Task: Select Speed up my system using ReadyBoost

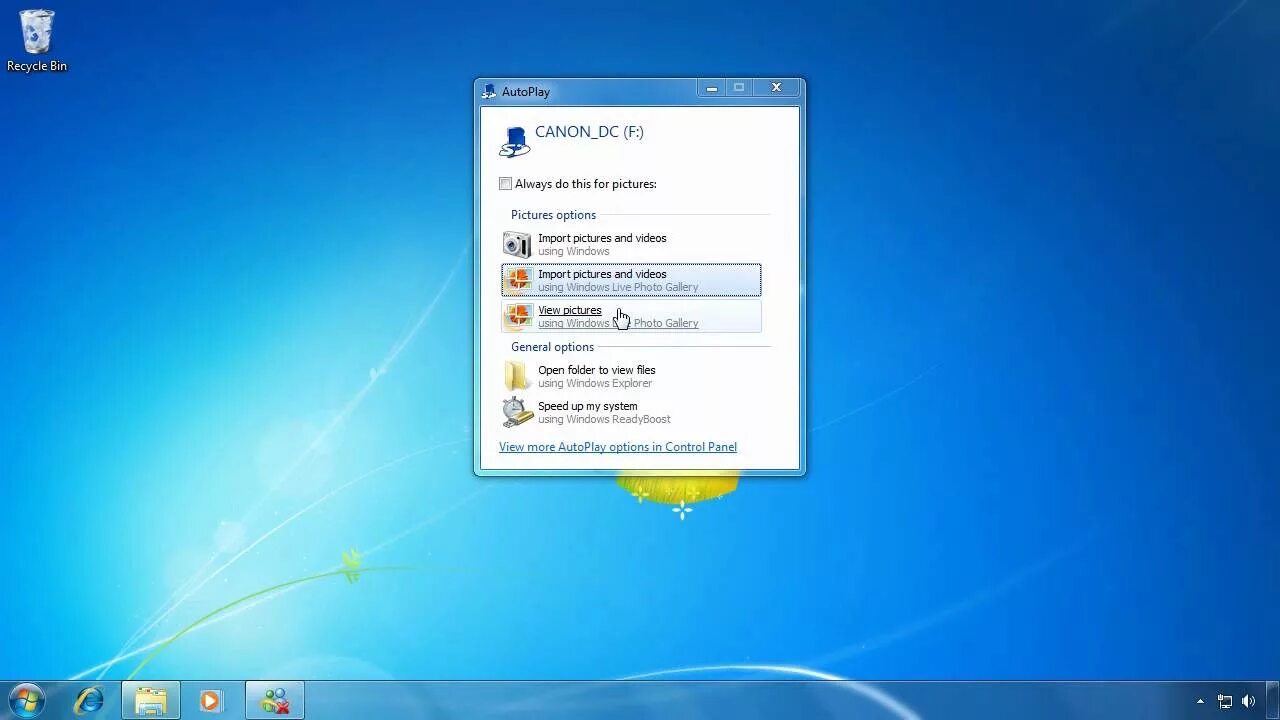Action: [x=631, y=412]
